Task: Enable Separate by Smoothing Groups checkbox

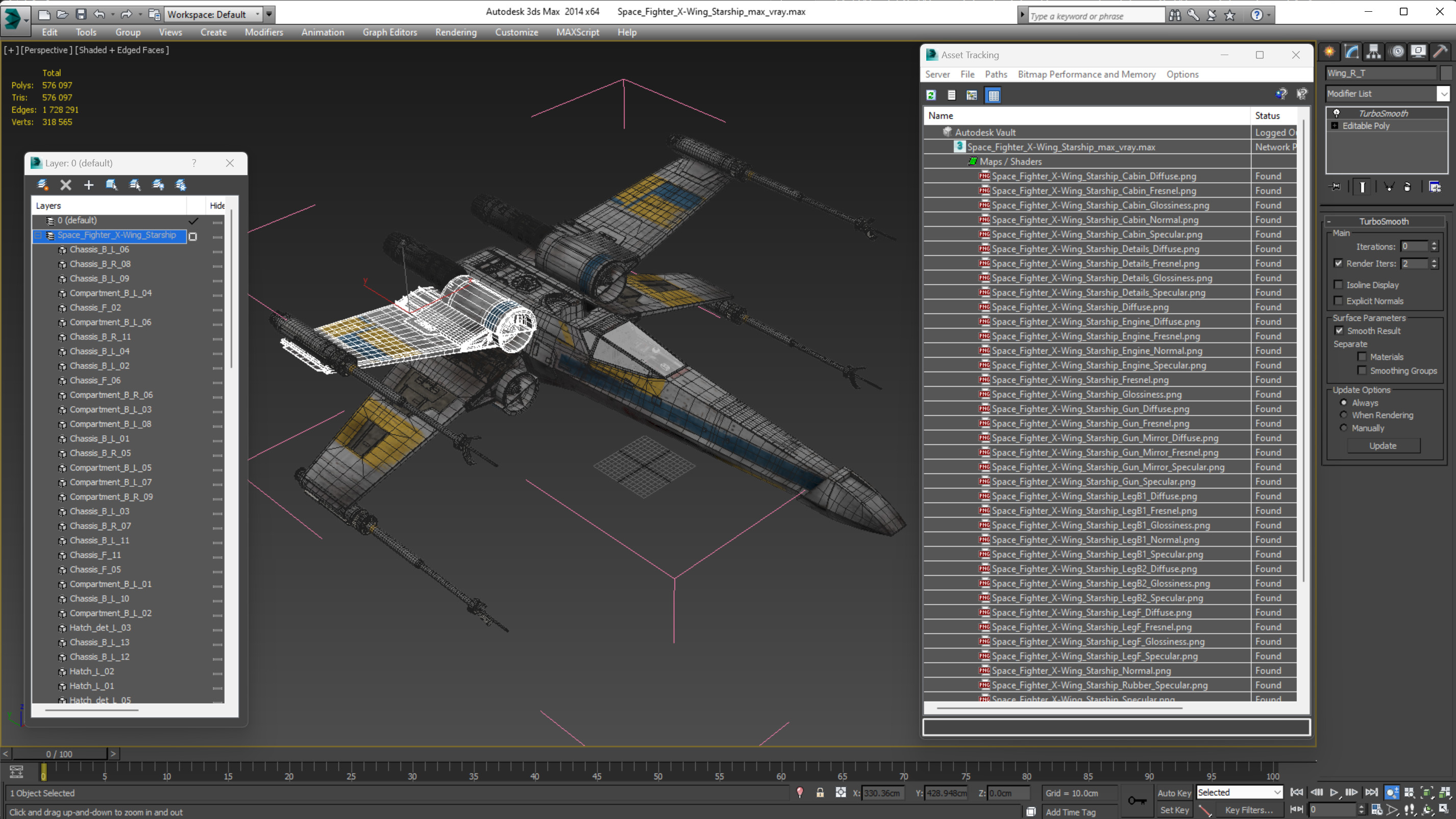Action: tap(1362, 371)
